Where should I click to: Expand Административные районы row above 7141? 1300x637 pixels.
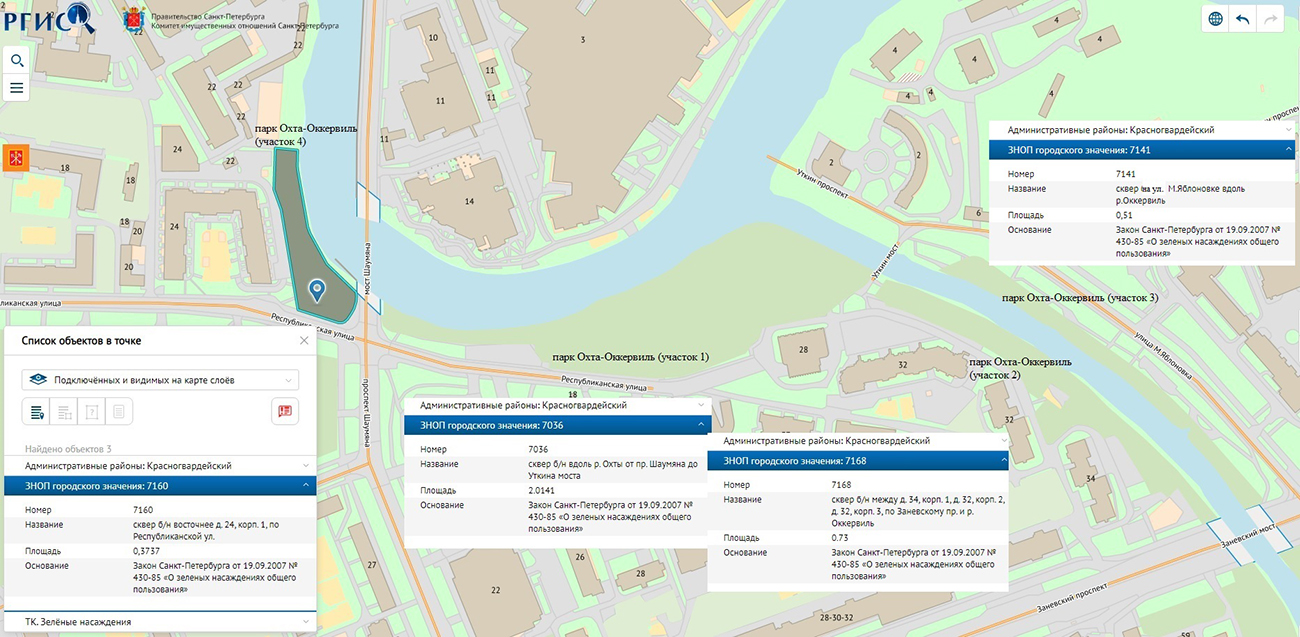[1141, 130]
